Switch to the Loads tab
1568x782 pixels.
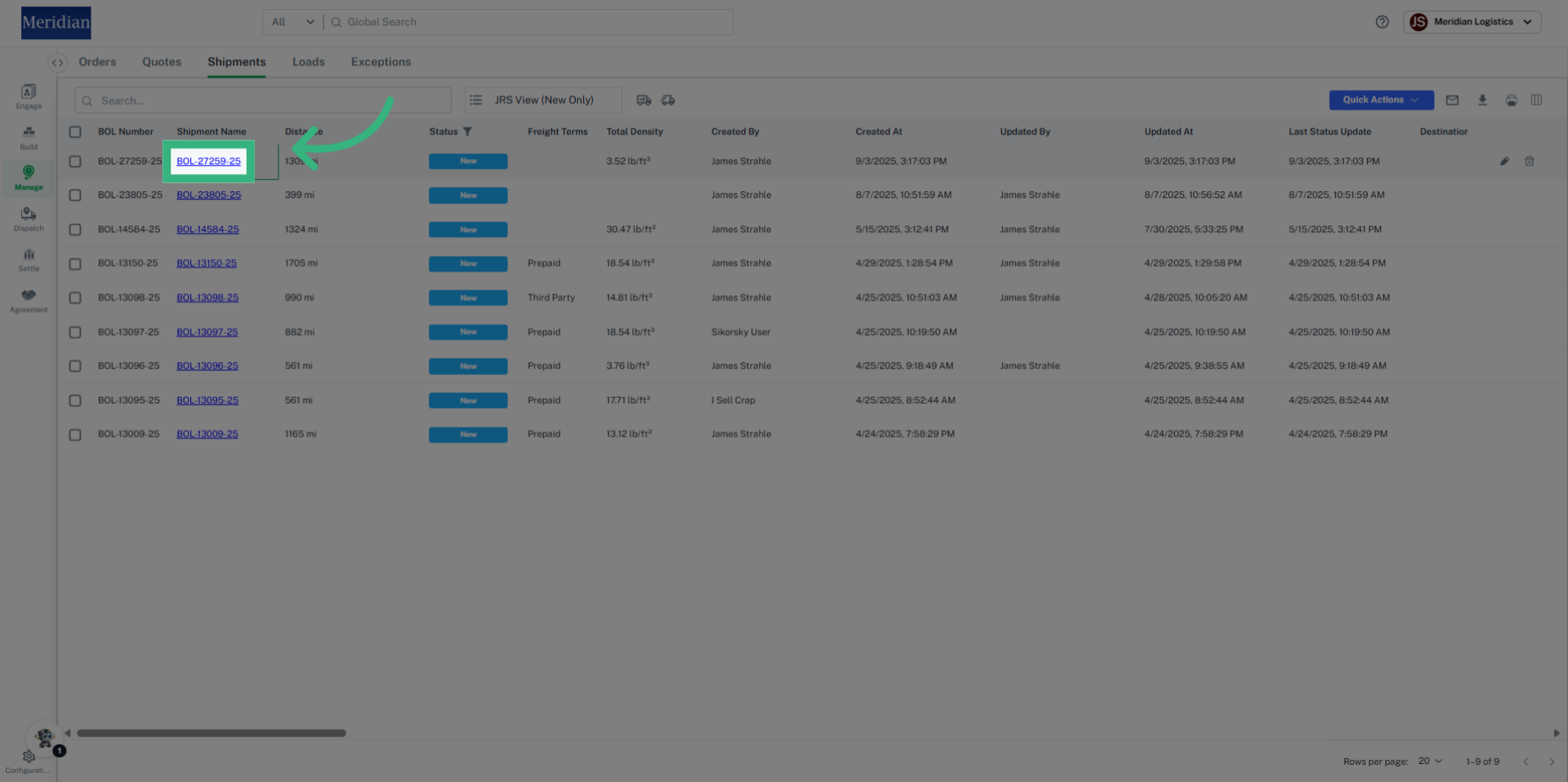(308, 62)
